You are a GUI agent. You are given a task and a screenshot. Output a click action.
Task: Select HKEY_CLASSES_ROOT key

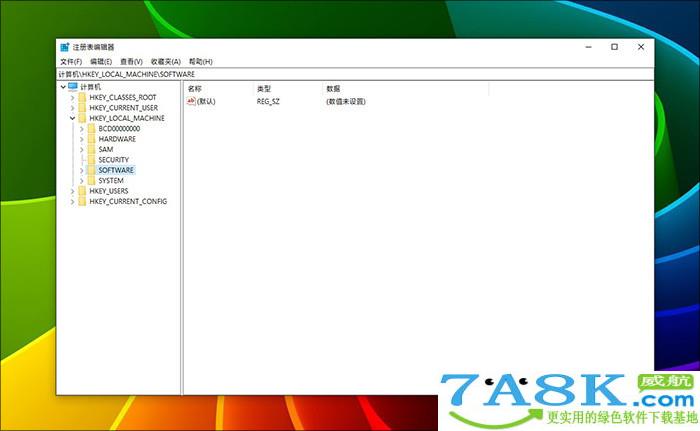123,97
